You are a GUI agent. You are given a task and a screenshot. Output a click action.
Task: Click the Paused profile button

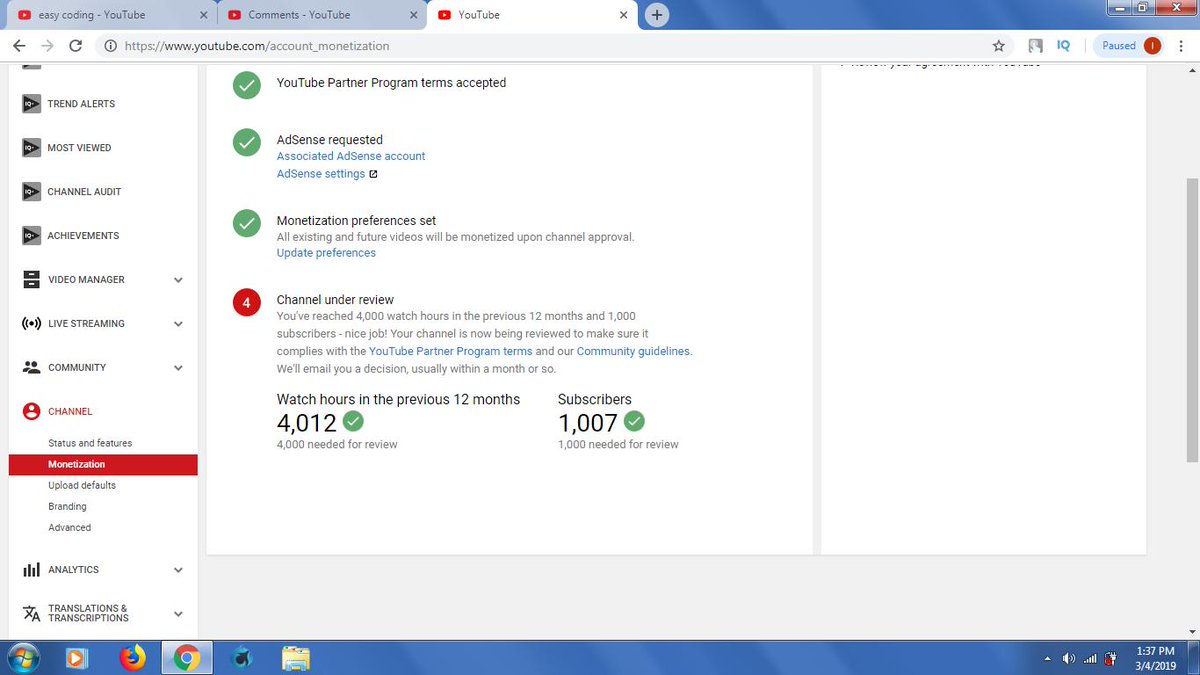click(x=1127, y=46)
